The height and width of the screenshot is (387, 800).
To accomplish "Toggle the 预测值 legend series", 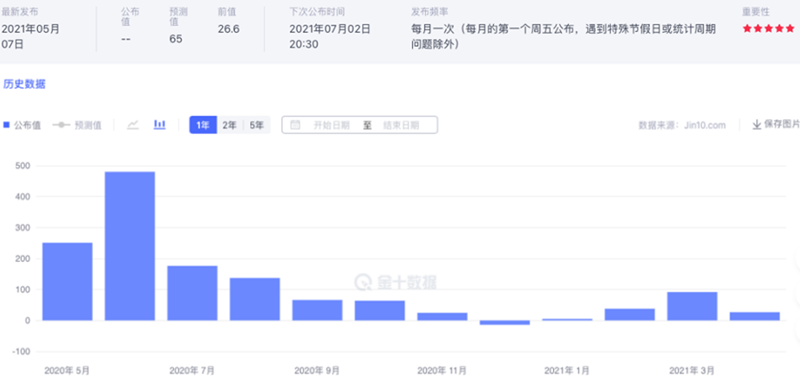I will (x=77, y=125).
